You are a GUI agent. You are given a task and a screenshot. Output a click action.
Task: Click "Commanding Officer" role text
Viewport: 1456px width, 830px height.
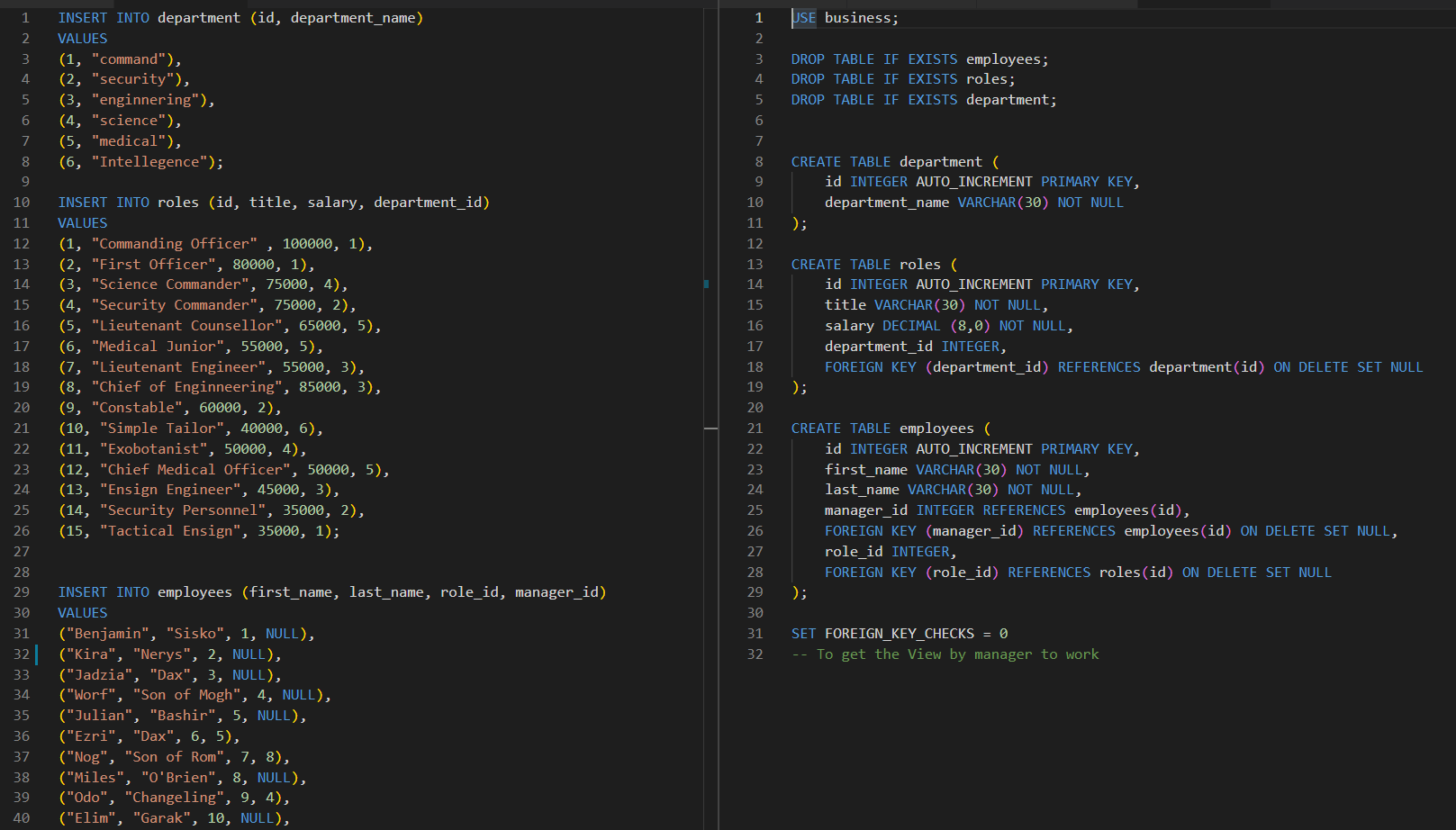[174, 244]
